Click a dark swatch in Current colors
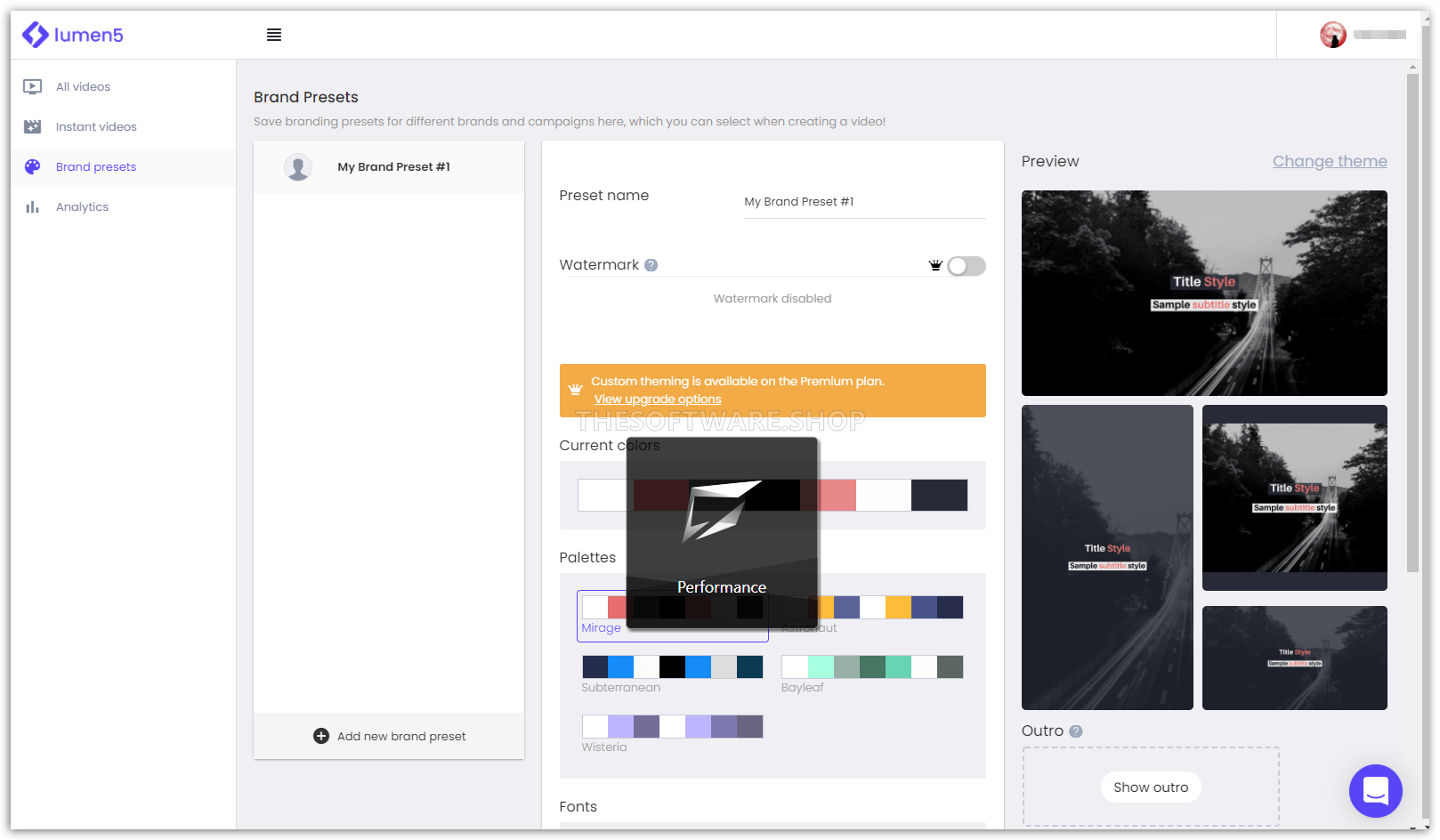 point(940,495)
